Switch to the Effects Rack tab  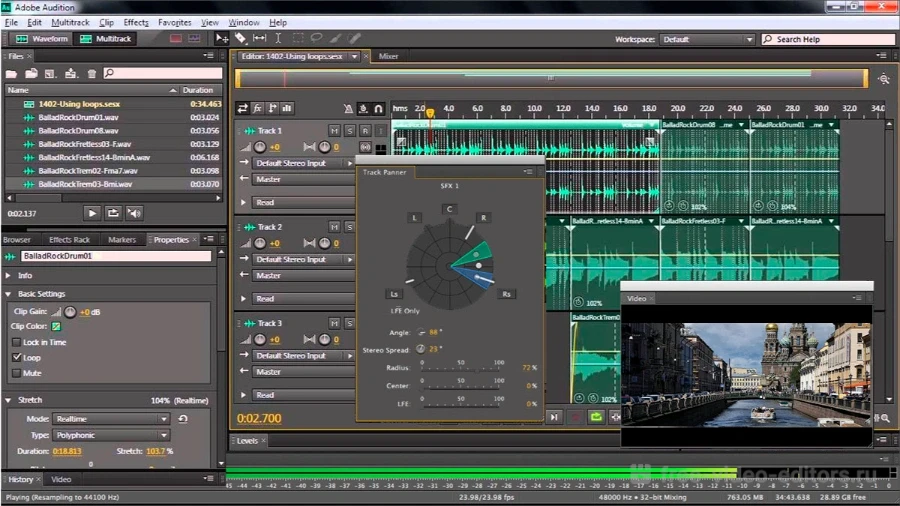pos(69,240)
